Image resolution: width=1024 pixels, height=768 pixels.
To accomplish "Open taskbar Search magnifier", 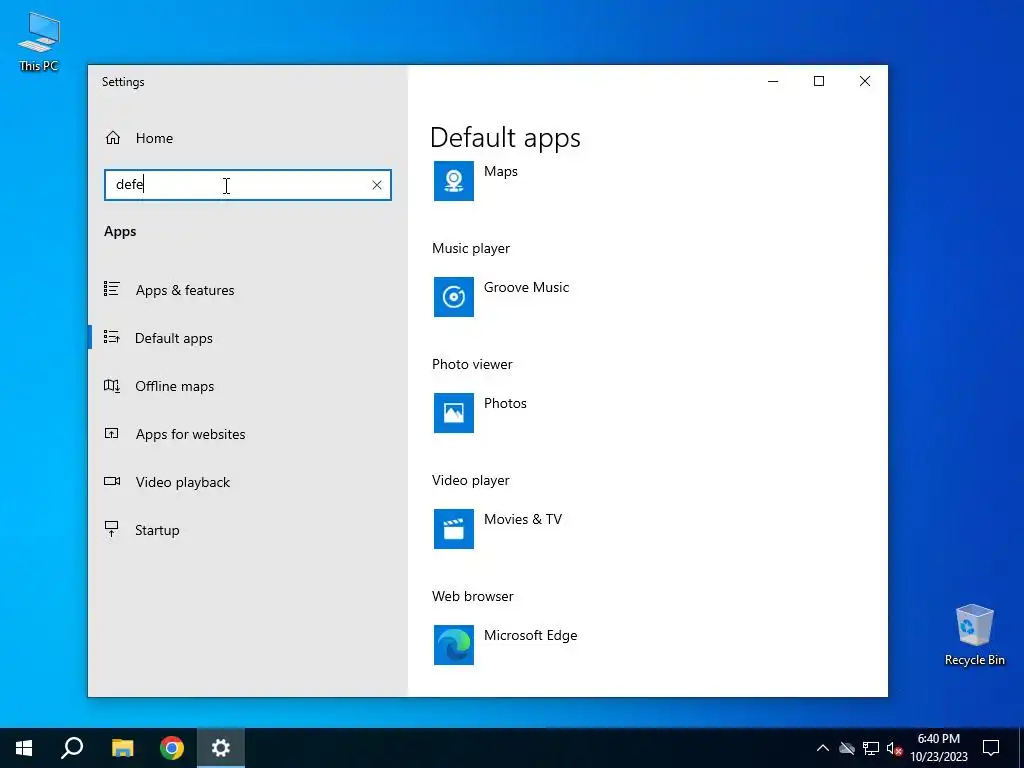I will [72, 748].
